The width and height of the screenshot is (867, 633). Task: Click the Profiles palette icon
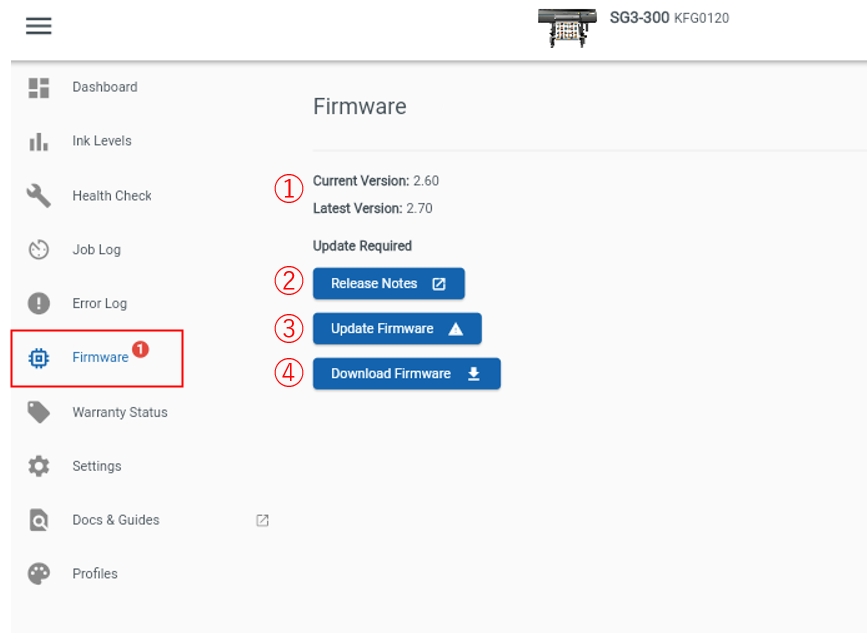coord(39,574)
